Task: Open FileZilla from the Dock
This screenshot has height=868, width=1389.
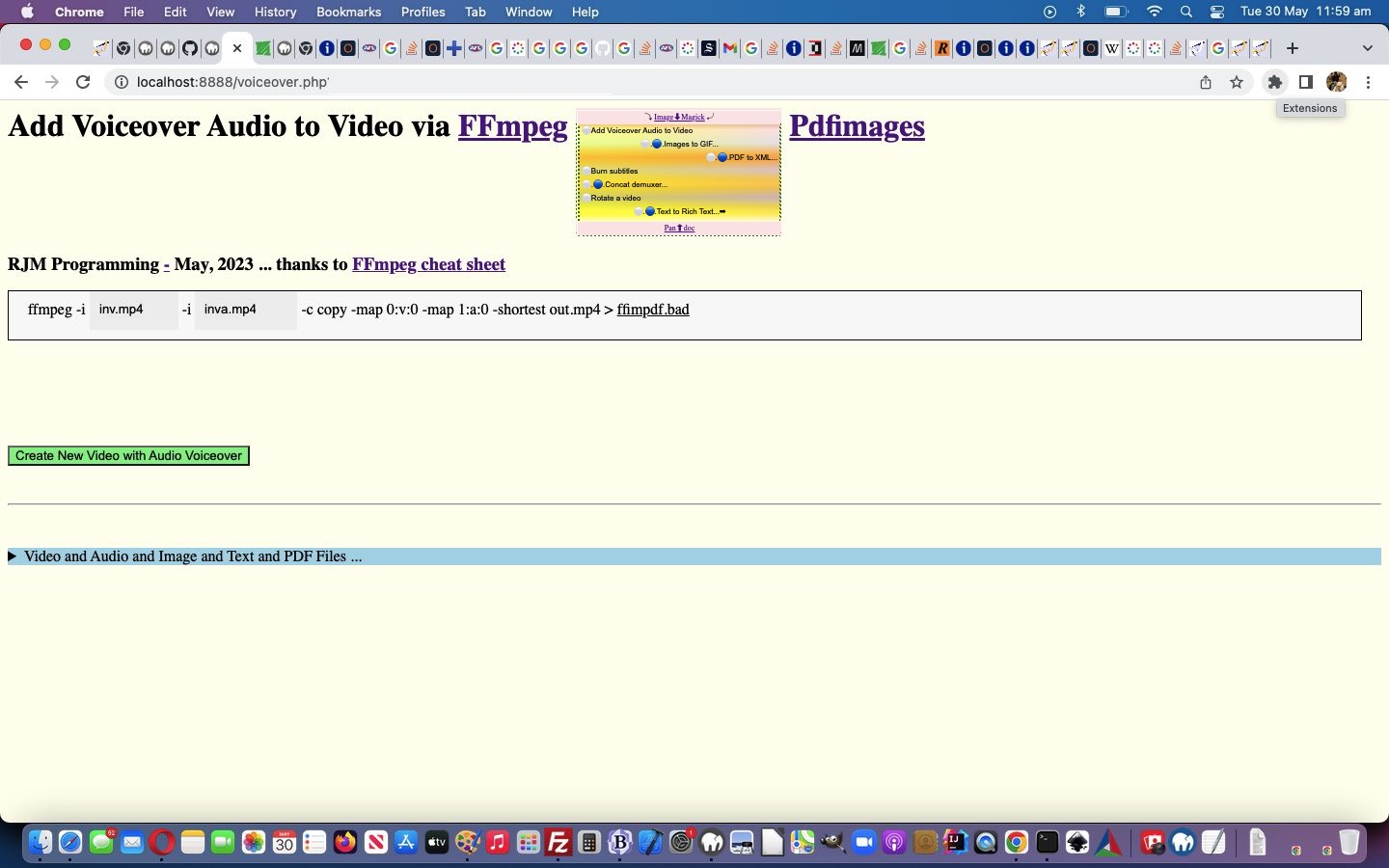Action: click(x=558, y=842)
